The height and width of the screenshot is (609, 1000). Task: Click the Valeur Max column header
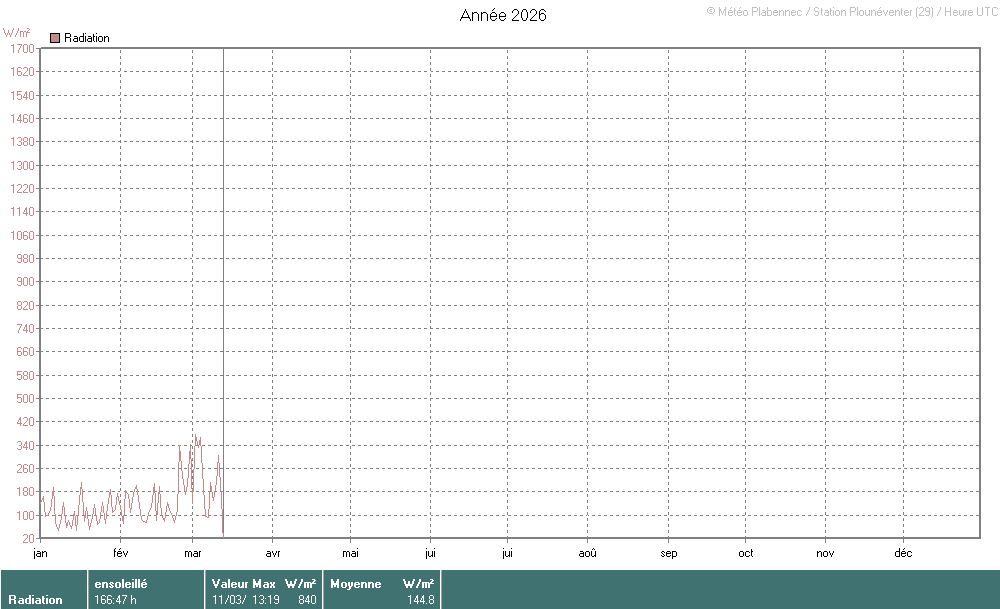[243, 583]
